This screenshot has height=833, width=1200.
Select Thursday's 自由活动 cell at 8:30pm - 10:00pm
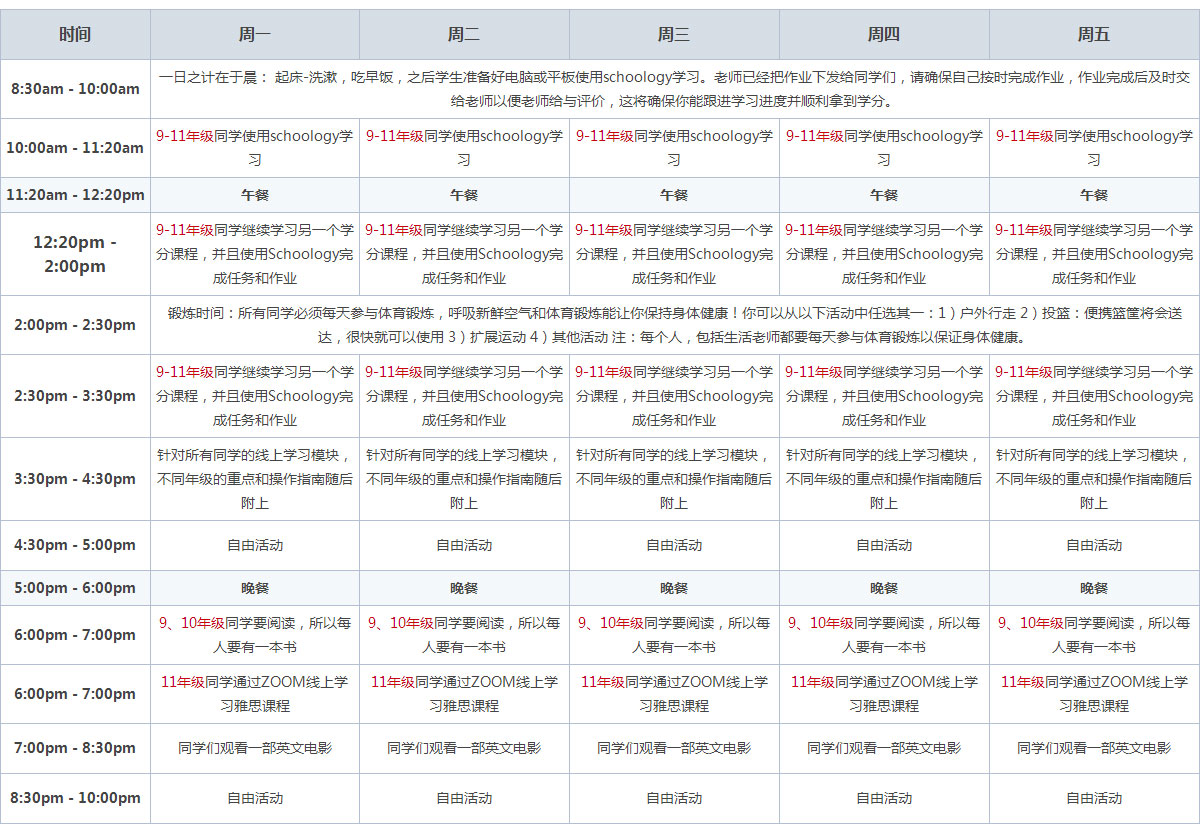[884, 798]
